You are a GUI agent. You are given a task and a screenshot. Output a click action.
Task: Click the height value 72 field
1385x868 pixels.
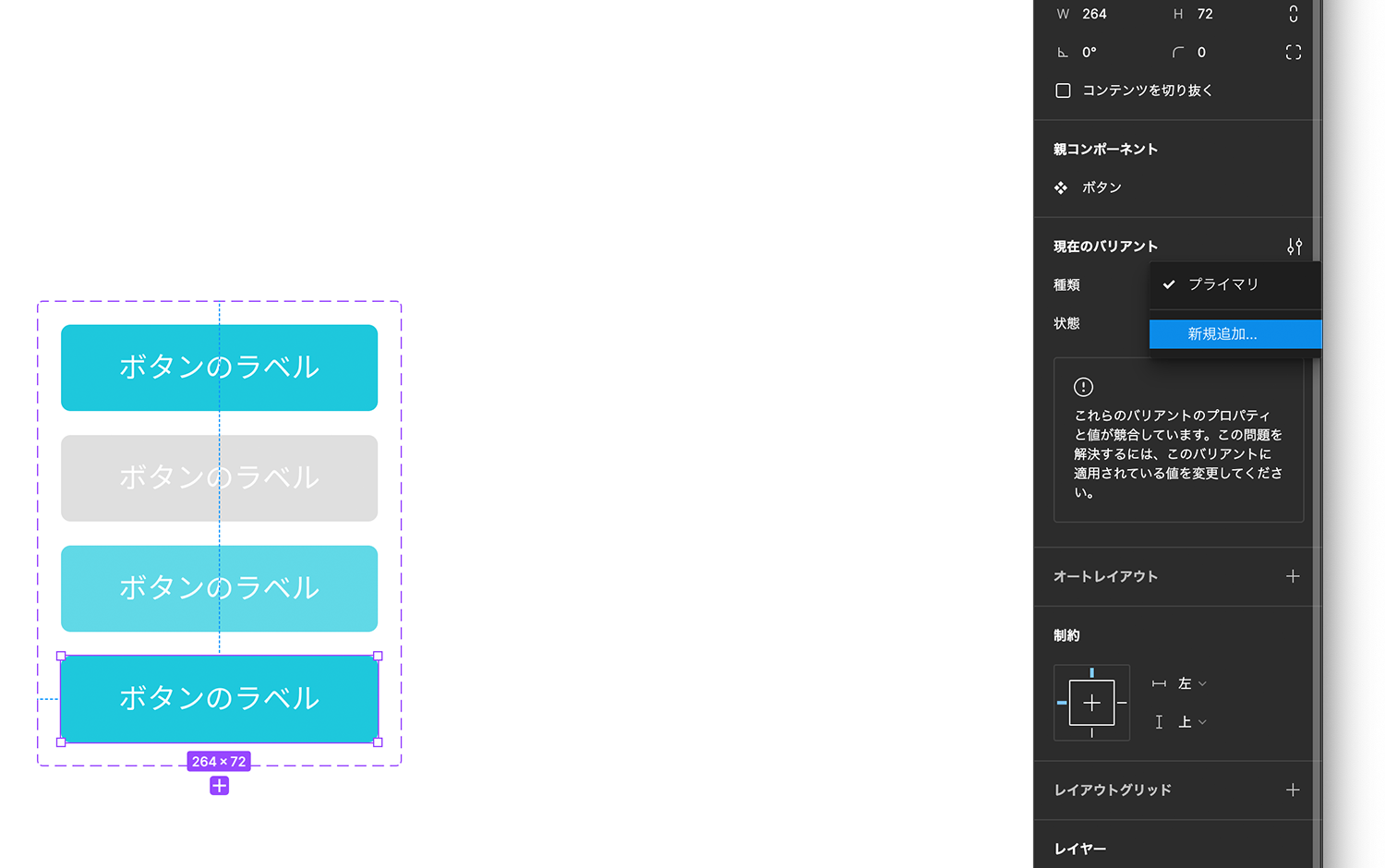click(x=1205, y=14)
